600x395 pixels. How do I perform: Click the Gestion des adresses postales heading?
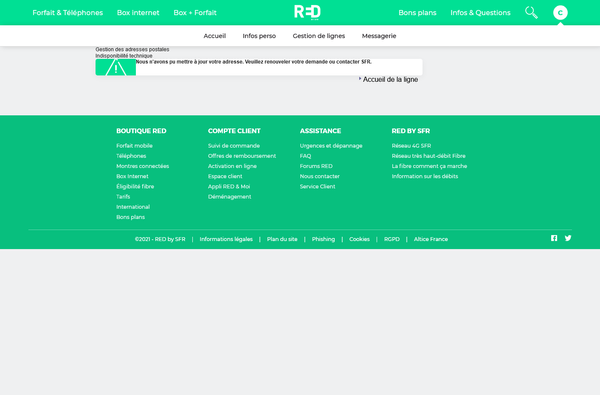(132, 49)
